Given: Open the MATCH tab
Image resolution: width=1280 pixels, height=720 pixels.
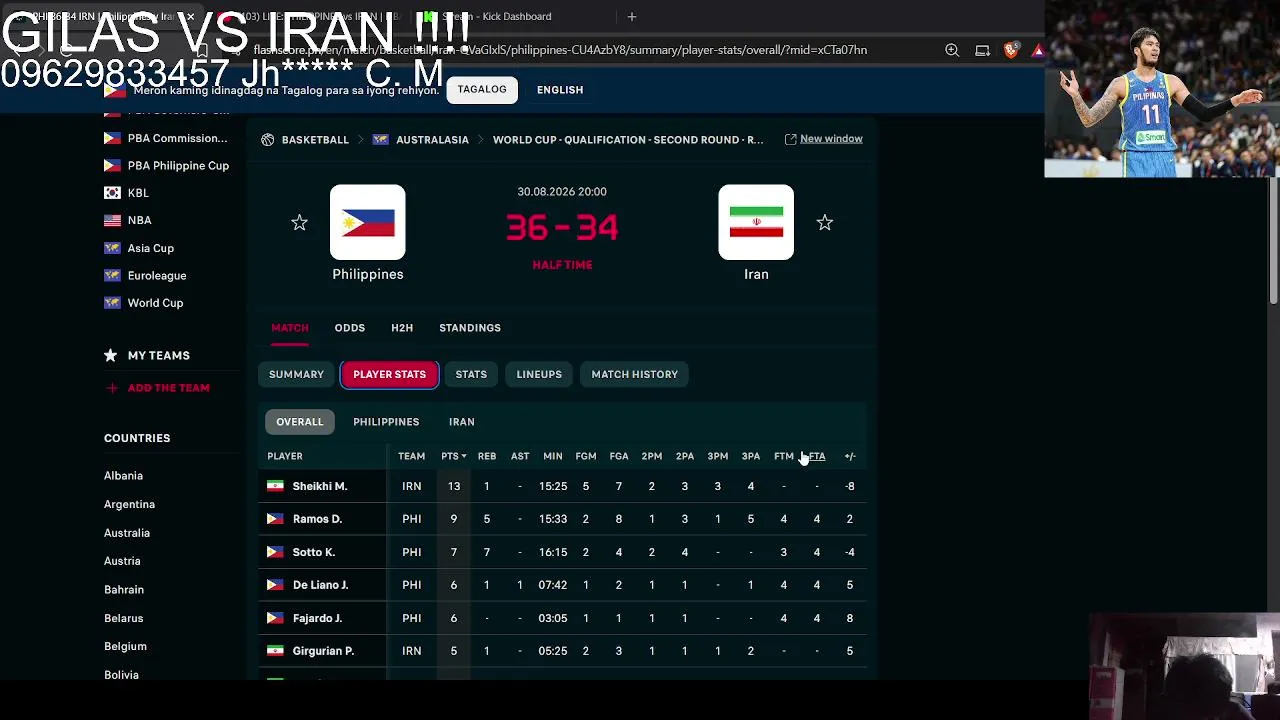Looking at the screenshot, I should point(290,328).
